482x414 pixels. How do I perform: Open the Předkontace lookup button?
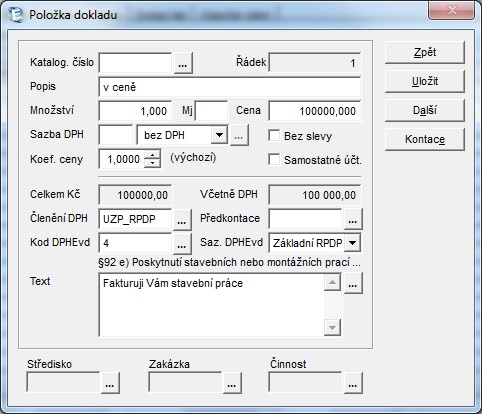353,219
